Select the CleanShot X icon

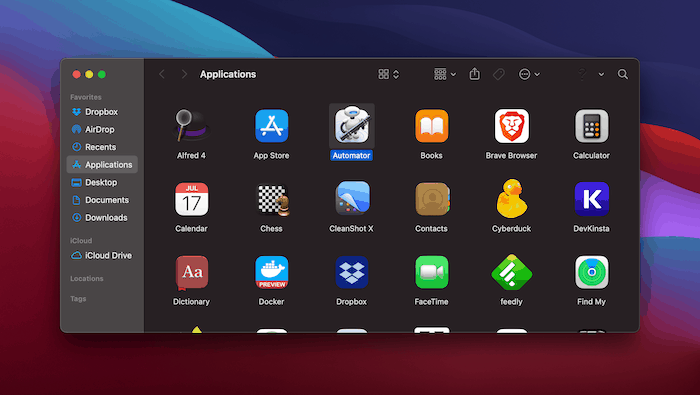[x=352, y=198]
